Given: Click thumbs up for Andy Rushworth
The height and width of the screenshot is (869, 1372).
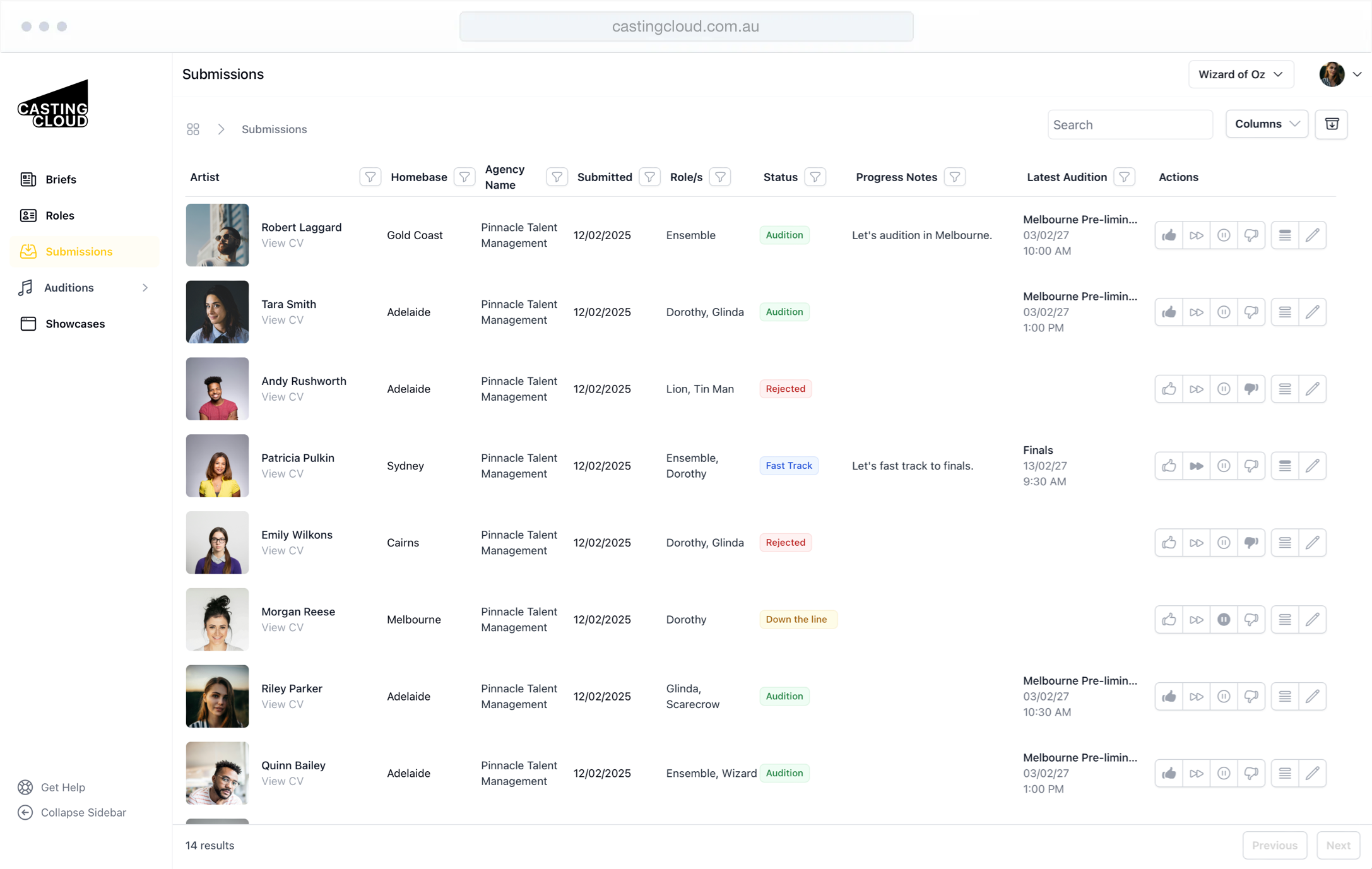Looking at the screenshot, I should coord(1169,389).
